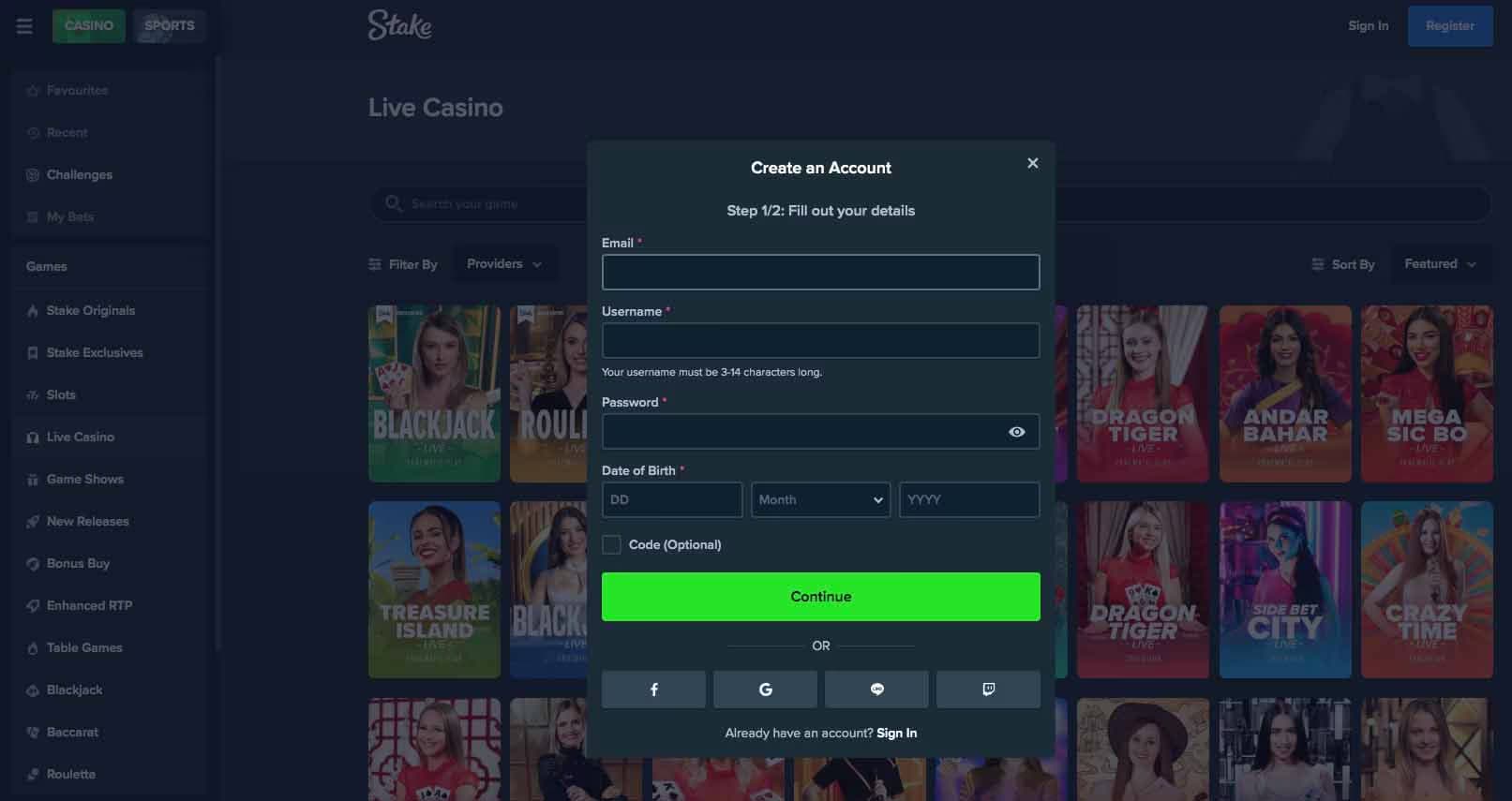Click the Enhanced RTP icon
The height and width of the screenshot is (801, 1512).
pyautogui.click(x=33, y=606)
